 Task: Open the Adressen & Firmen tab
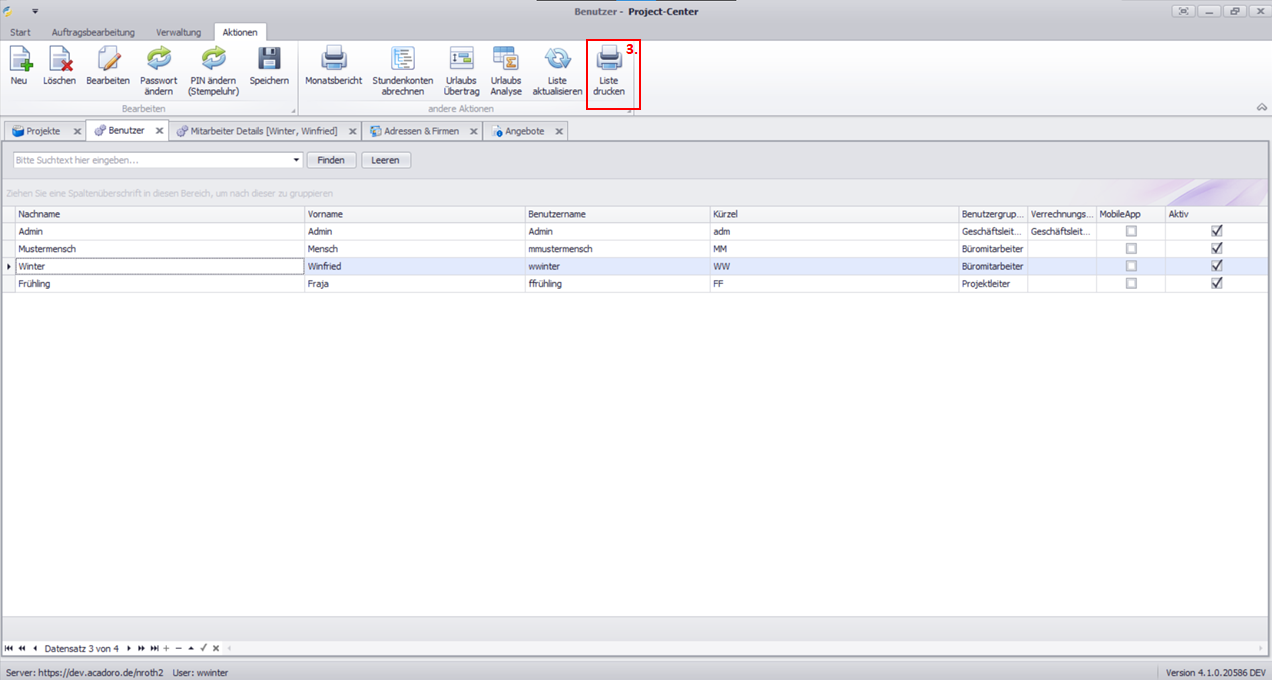click(x=421, y=131)
